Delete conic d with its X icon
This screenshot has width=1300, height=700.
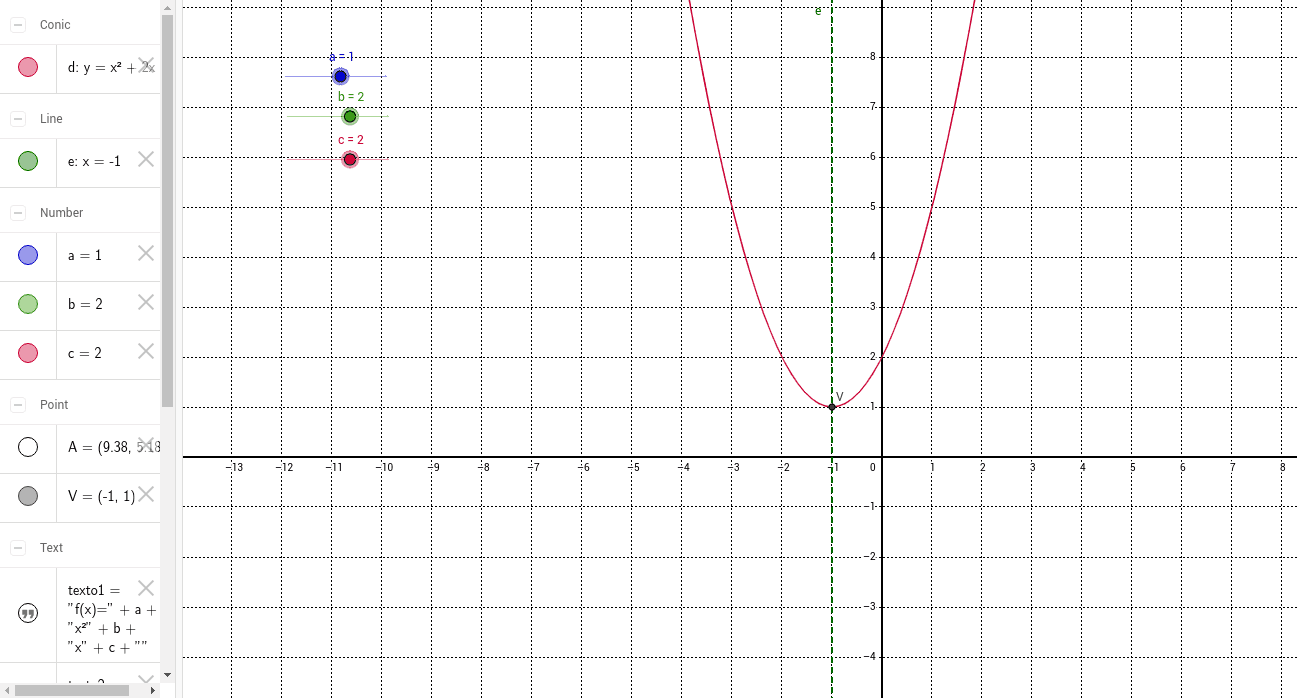[146, 65]
